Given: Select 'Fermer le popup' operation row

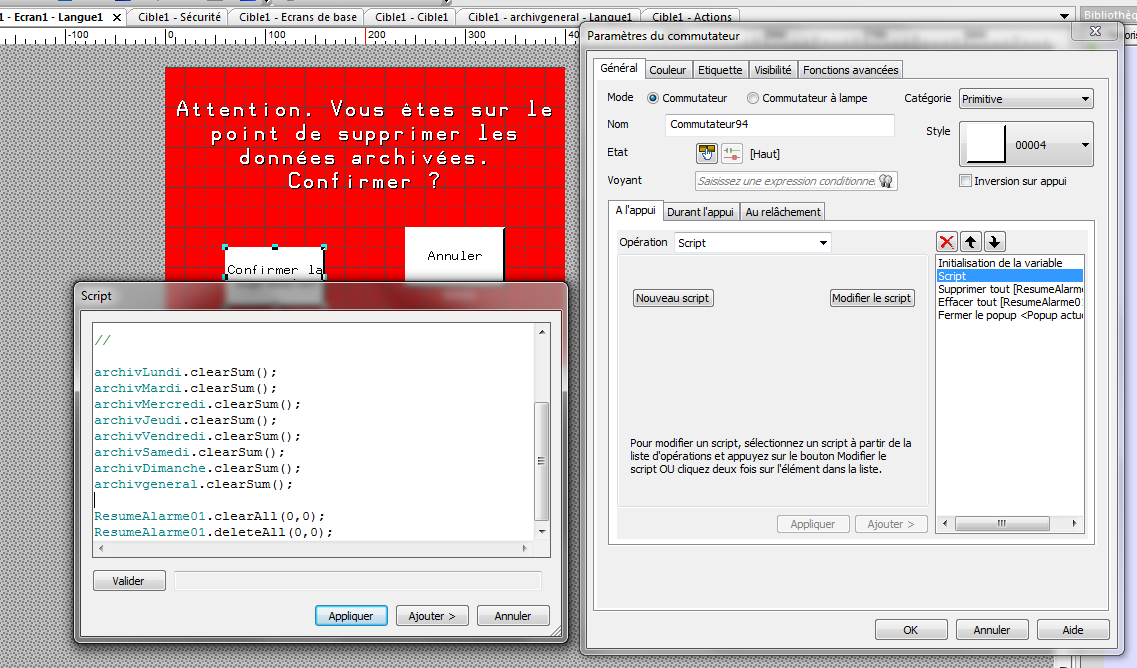Looking at the screenshot, I should 1010,316.
